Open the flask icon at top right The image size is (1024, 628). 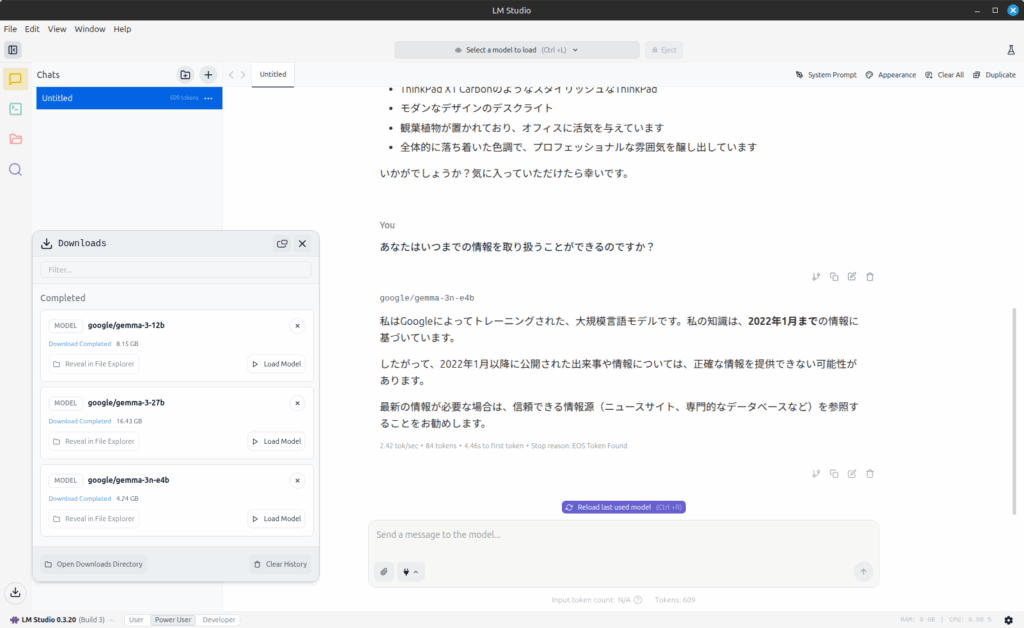pyautogui.click(x=1010, y=50)
